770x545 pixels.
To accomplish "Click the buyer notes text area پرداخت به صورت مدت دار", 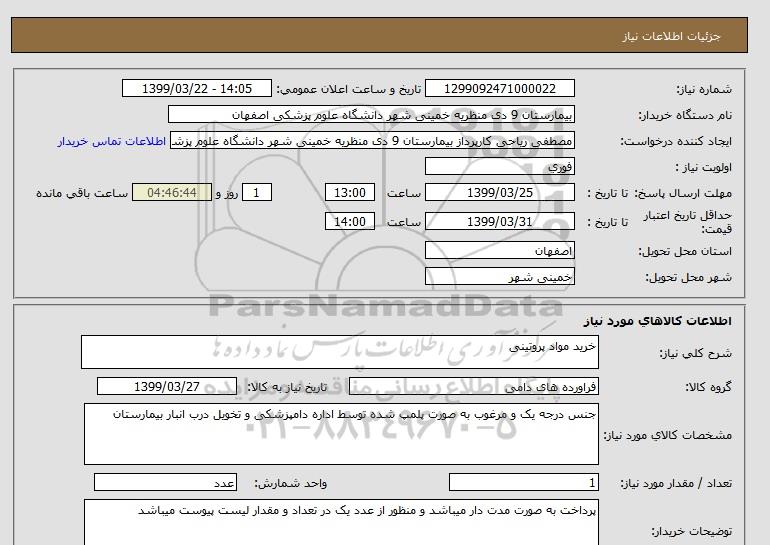I will pos(341,522).
